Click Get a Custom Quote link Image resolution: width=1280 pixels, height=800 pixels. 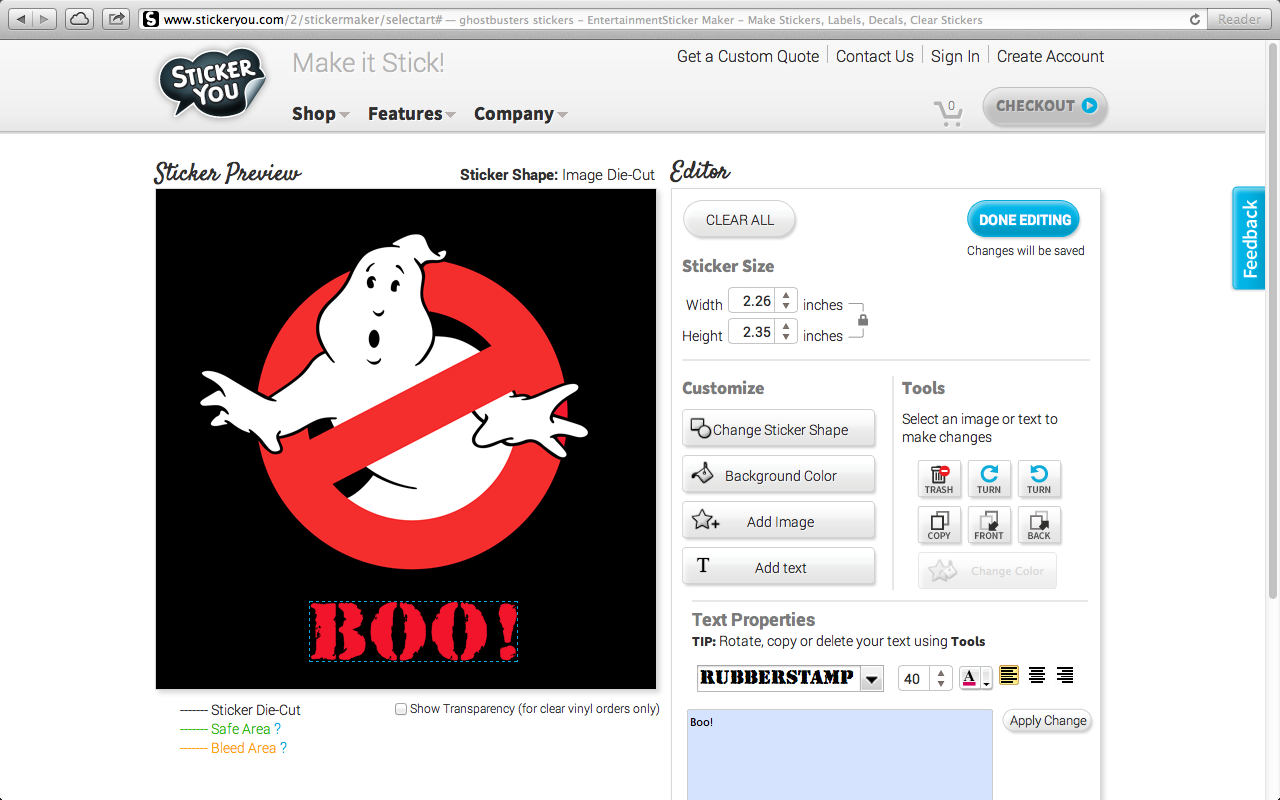(748, 56)
